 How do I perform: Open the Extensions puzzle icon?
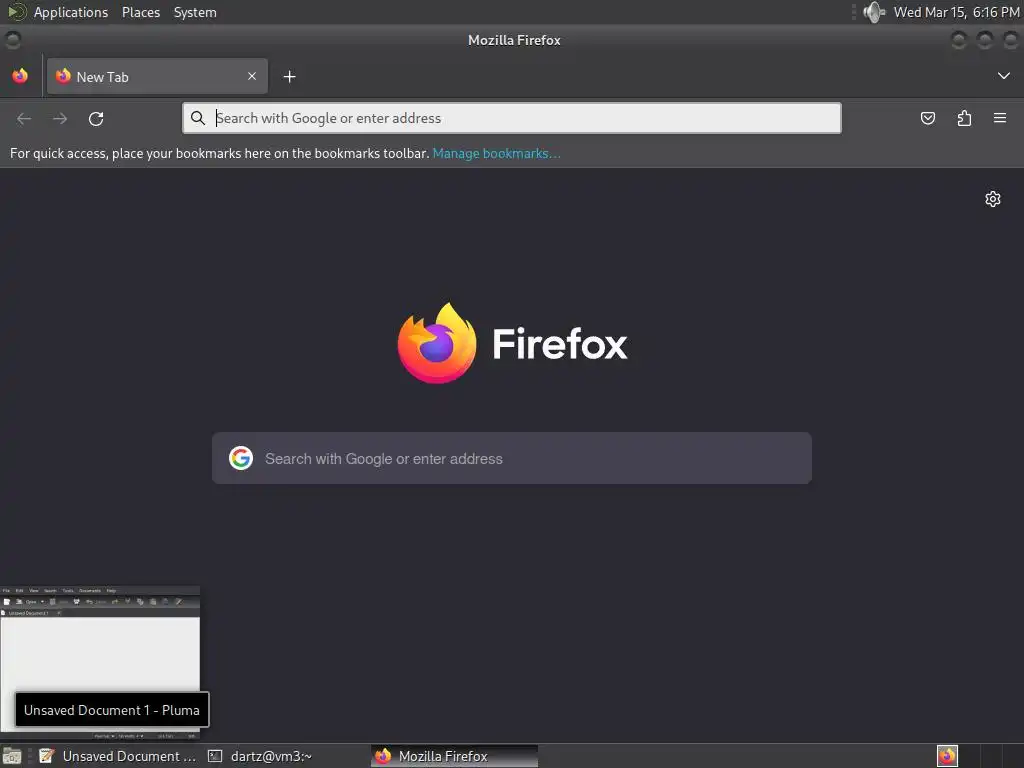click(x=964, y=118)
